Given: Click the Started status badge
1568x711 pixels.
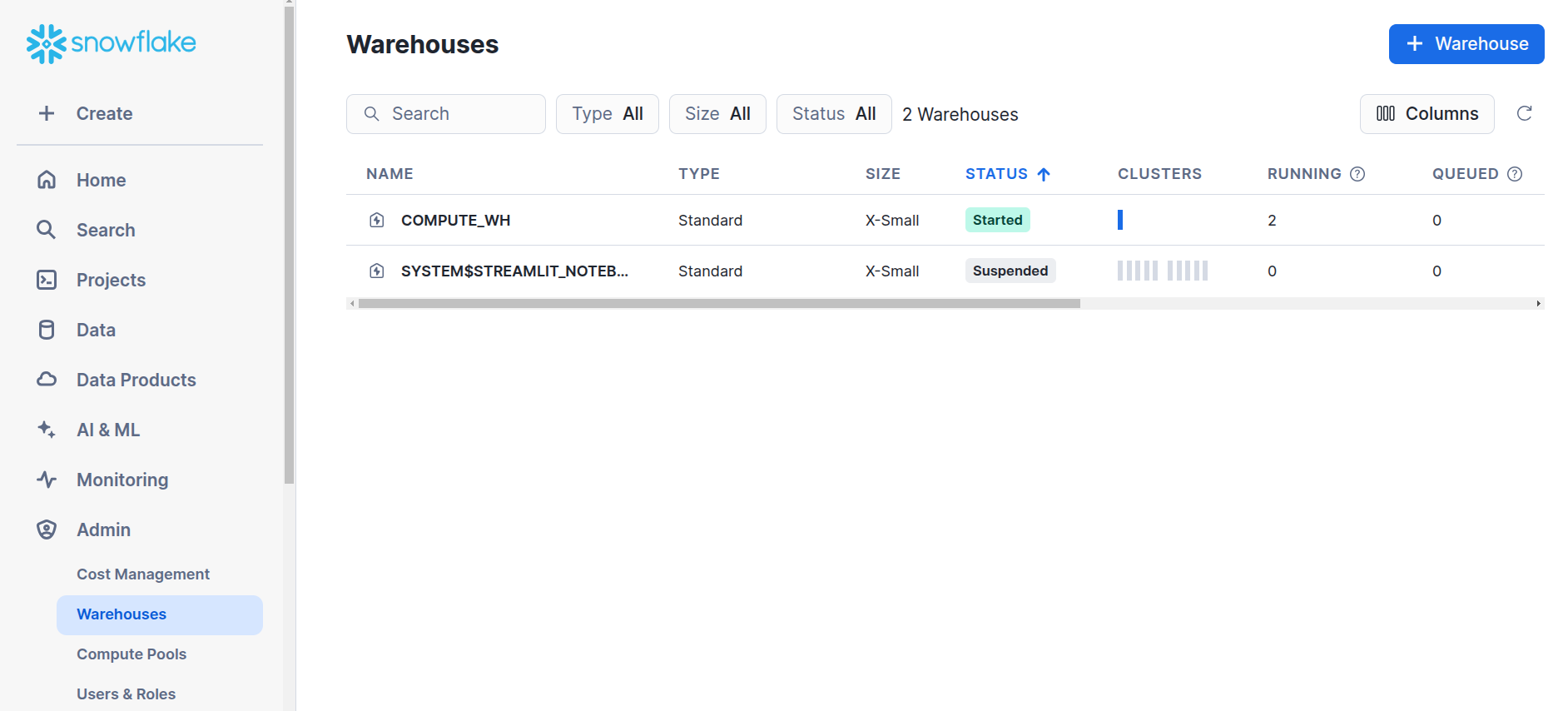Looking at the screenshot, I should pos(998,220).
